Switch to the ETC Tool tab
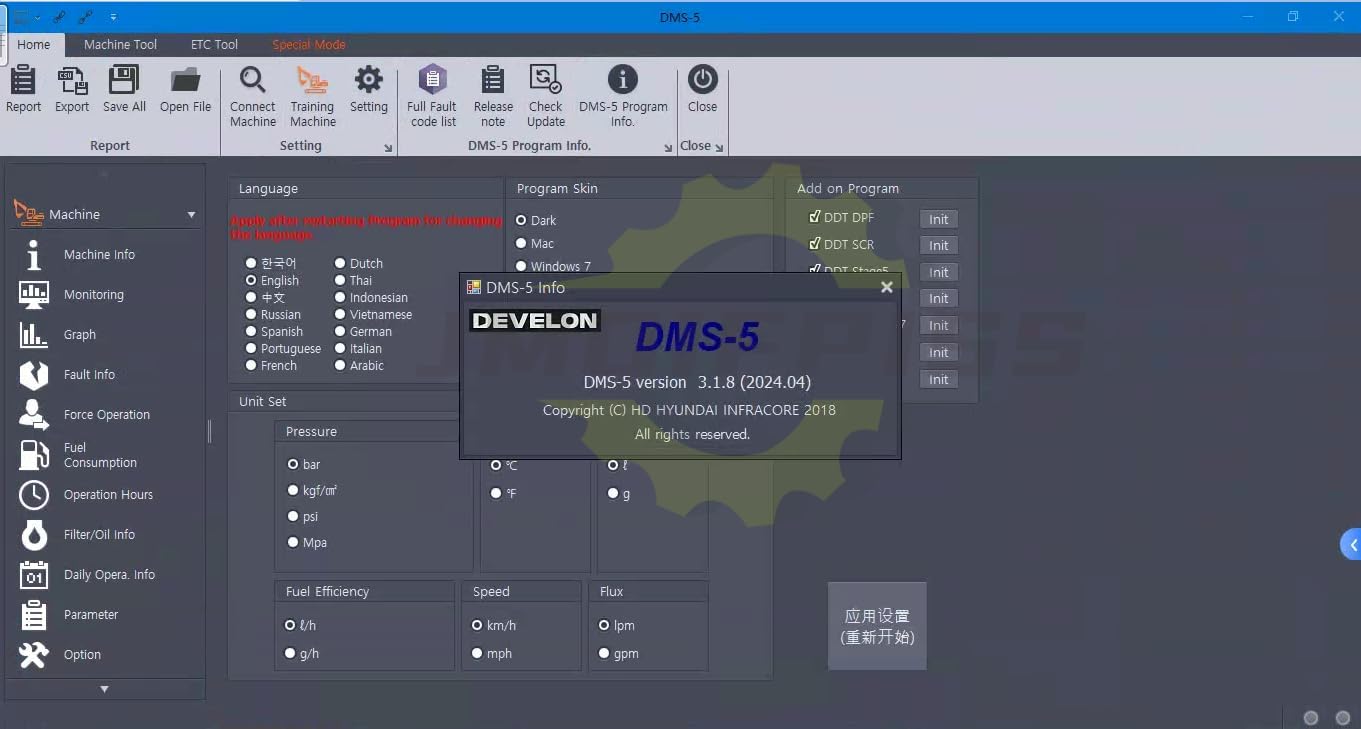Screen dimensions: 1361x729 coord(214,45)
